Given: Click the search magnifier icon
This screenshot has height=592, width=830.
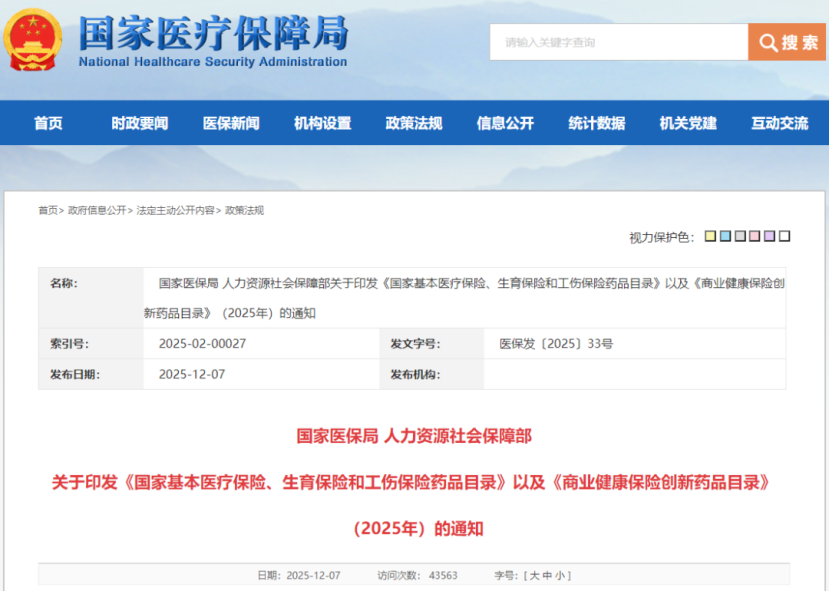Looking at the screenshot, I should click(x=769, y=42).
